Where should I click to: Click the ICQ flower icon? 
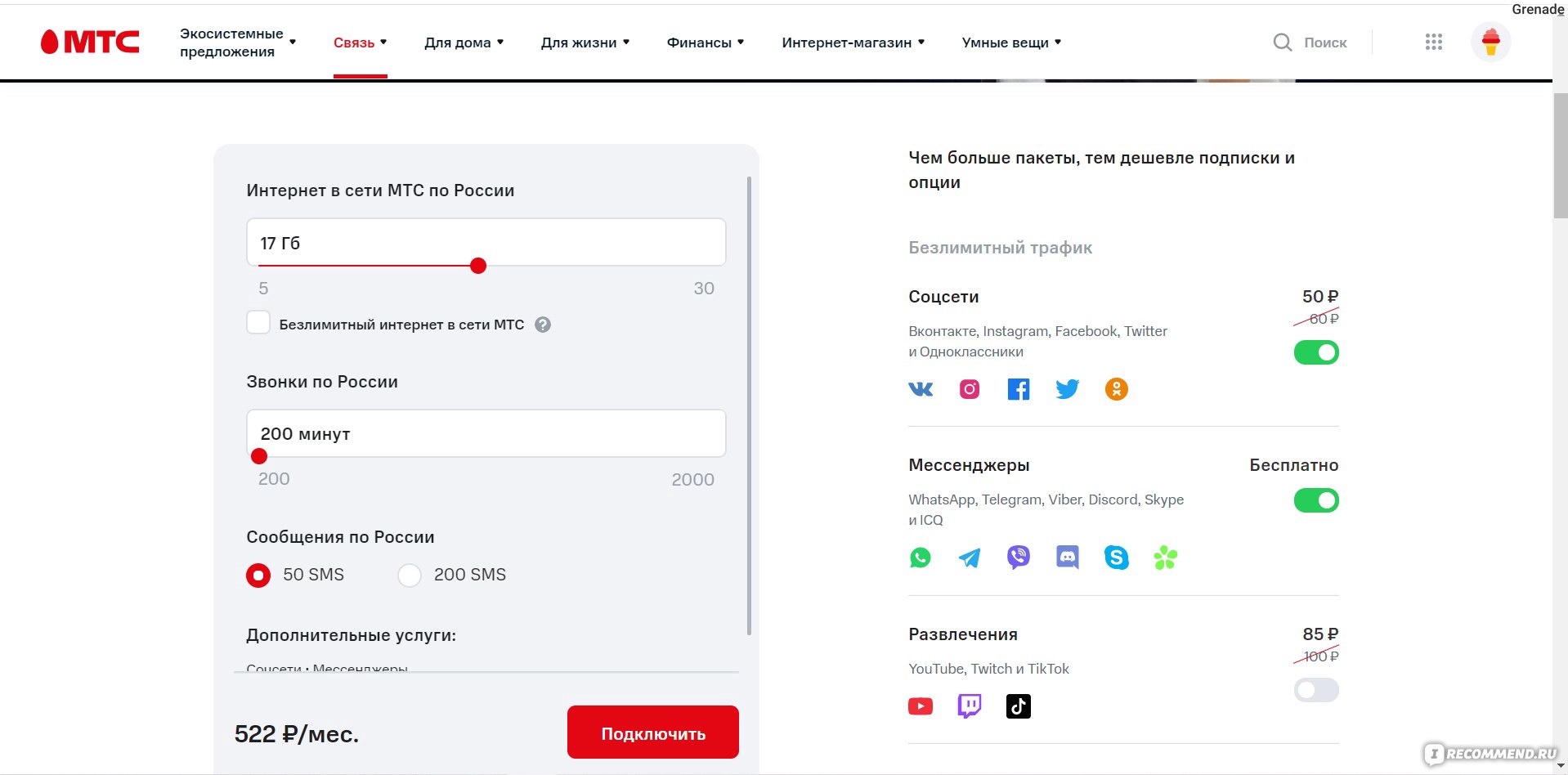(1166, 558)
